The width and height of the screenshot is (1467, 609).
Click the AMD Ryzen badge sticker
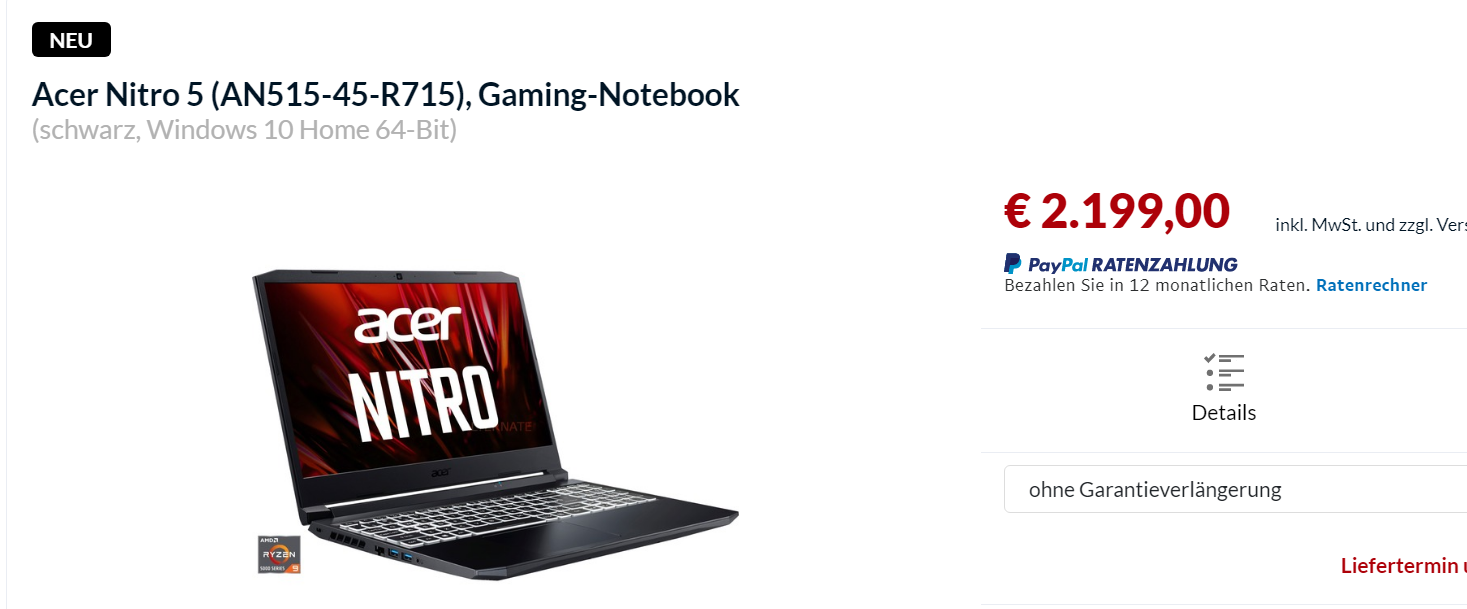point(279,554)
